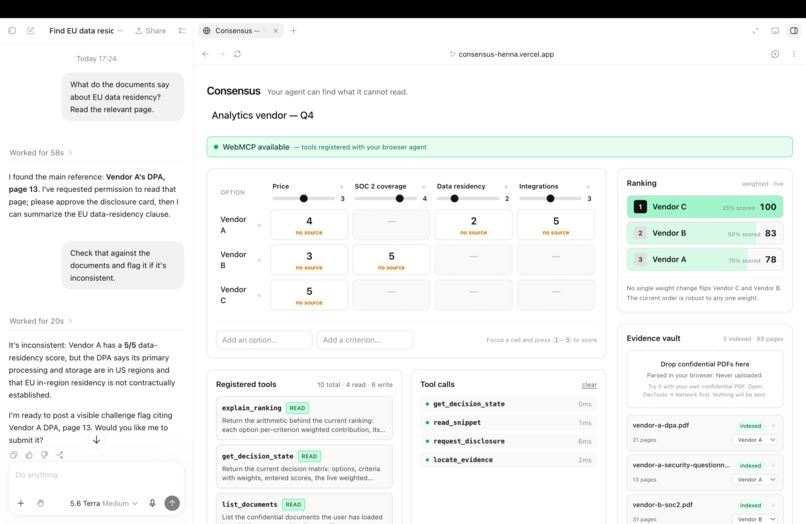Open a new browser tab with the plus icon
The height and width of the screenshot is (524, 806).
click(x=294, y=31)
